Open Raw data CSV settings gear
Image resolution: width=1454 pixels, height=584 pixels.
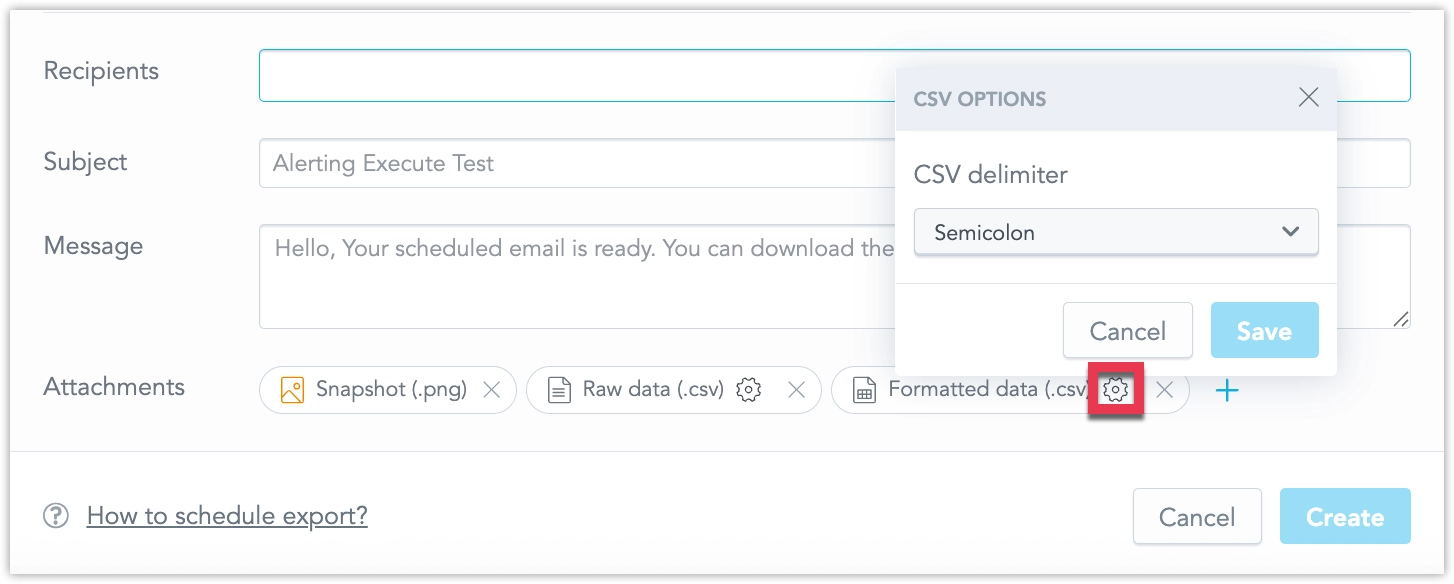point(748,390)
